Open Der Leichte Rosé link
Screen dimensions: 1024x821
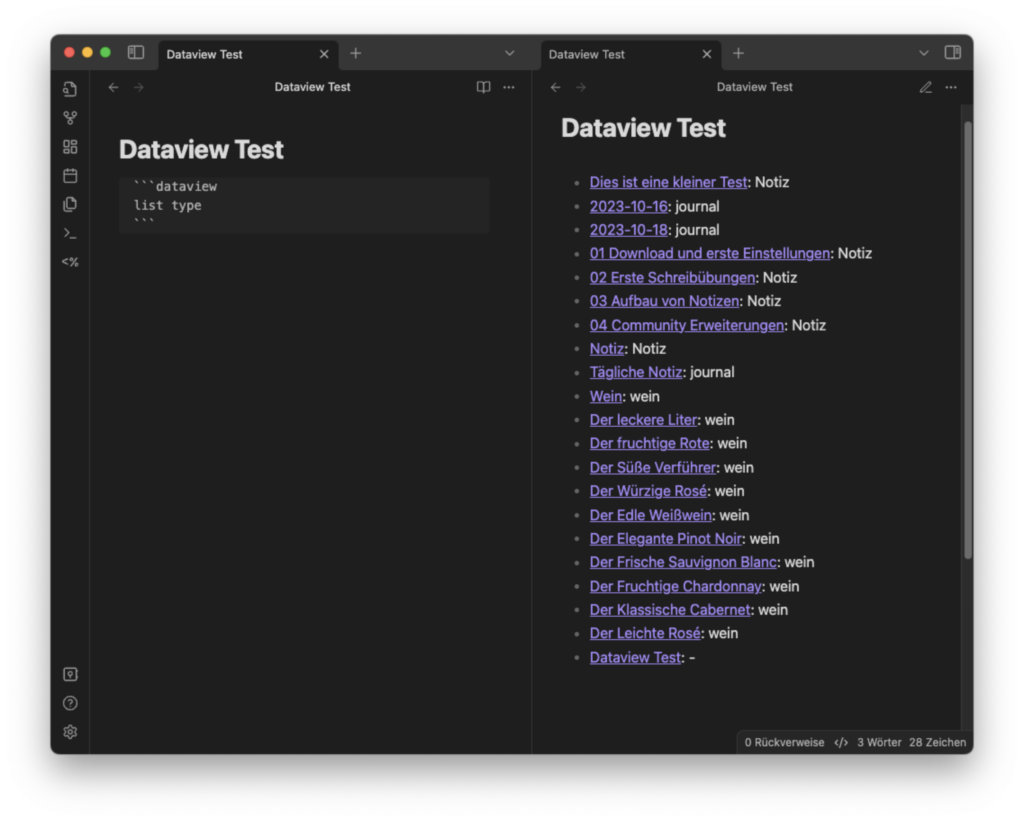pyautogui.click(x=645, y=634)
